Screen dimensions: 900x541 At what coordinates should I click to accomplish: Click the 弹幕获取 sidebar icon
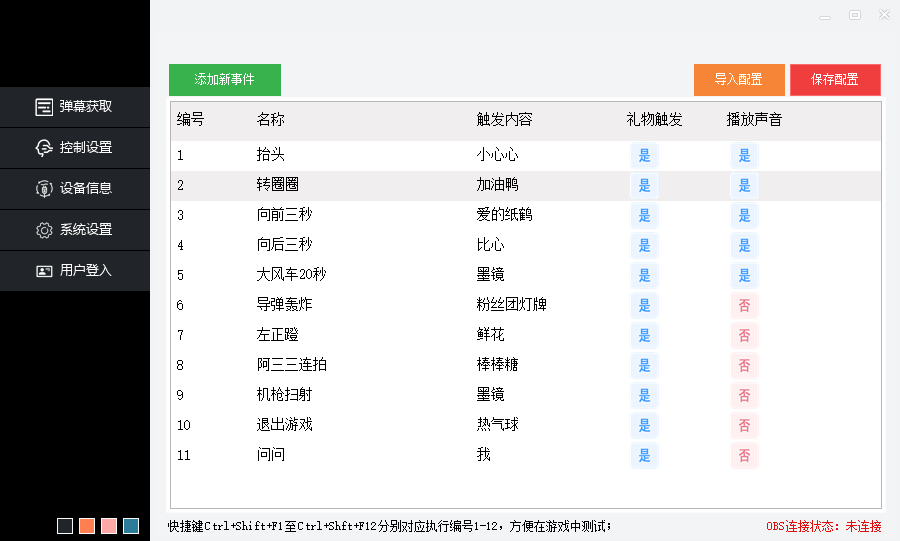(x=44, y=107)
